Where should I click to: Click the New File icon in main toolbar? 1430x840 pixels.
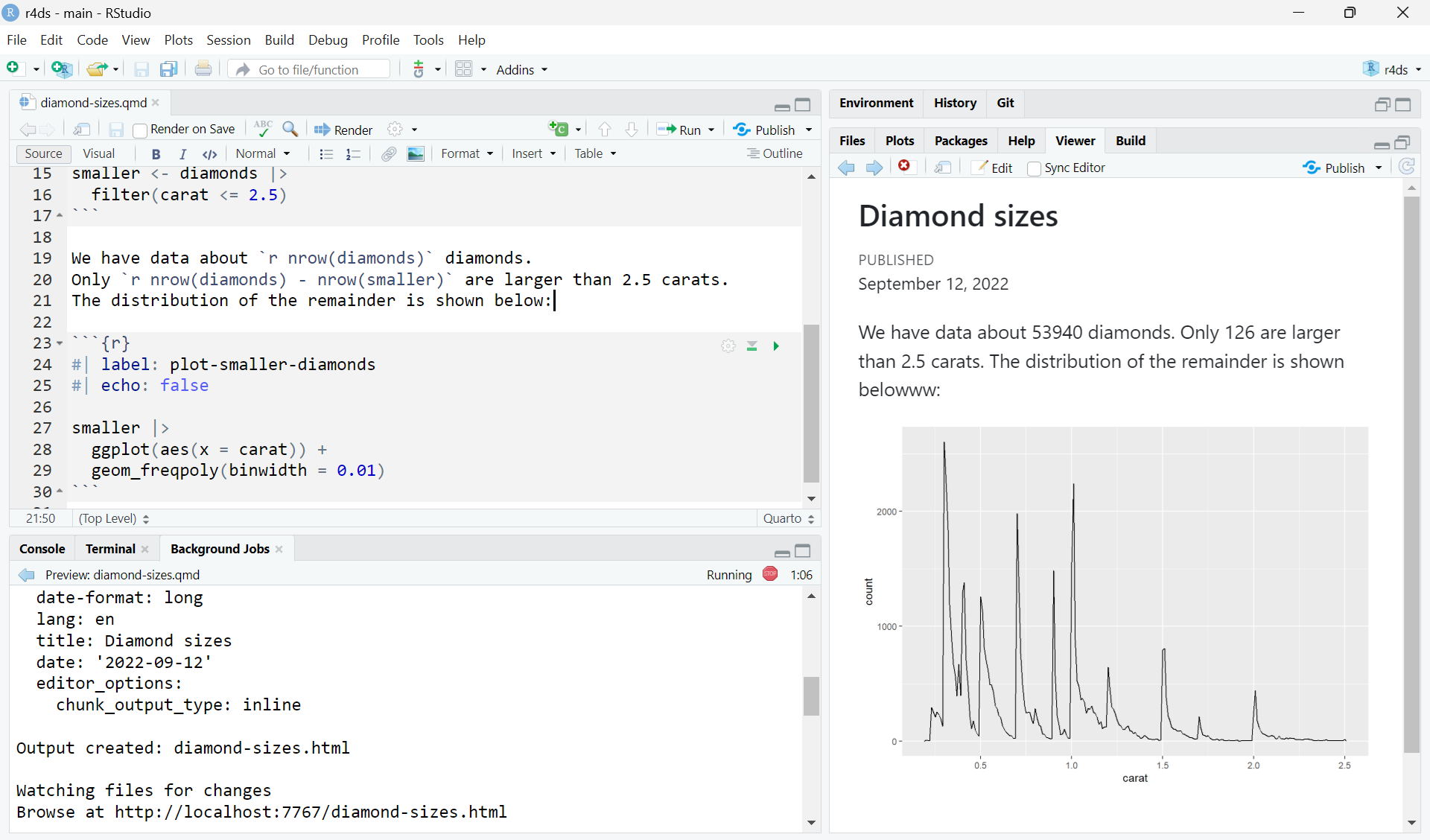coord(13,69)
